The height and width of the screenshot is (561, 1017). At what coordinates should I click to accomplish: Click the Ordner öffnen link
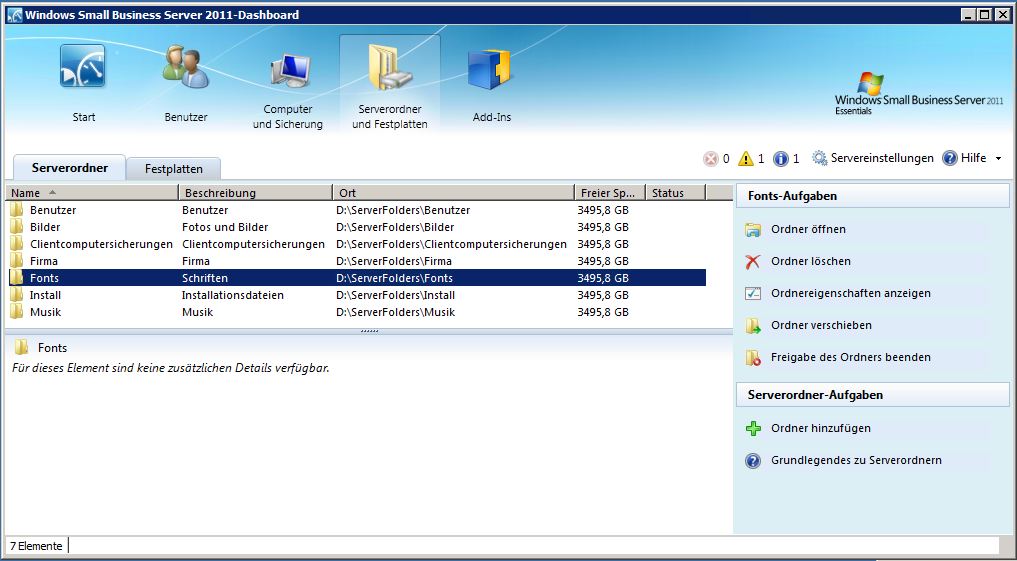click(808, 230)
